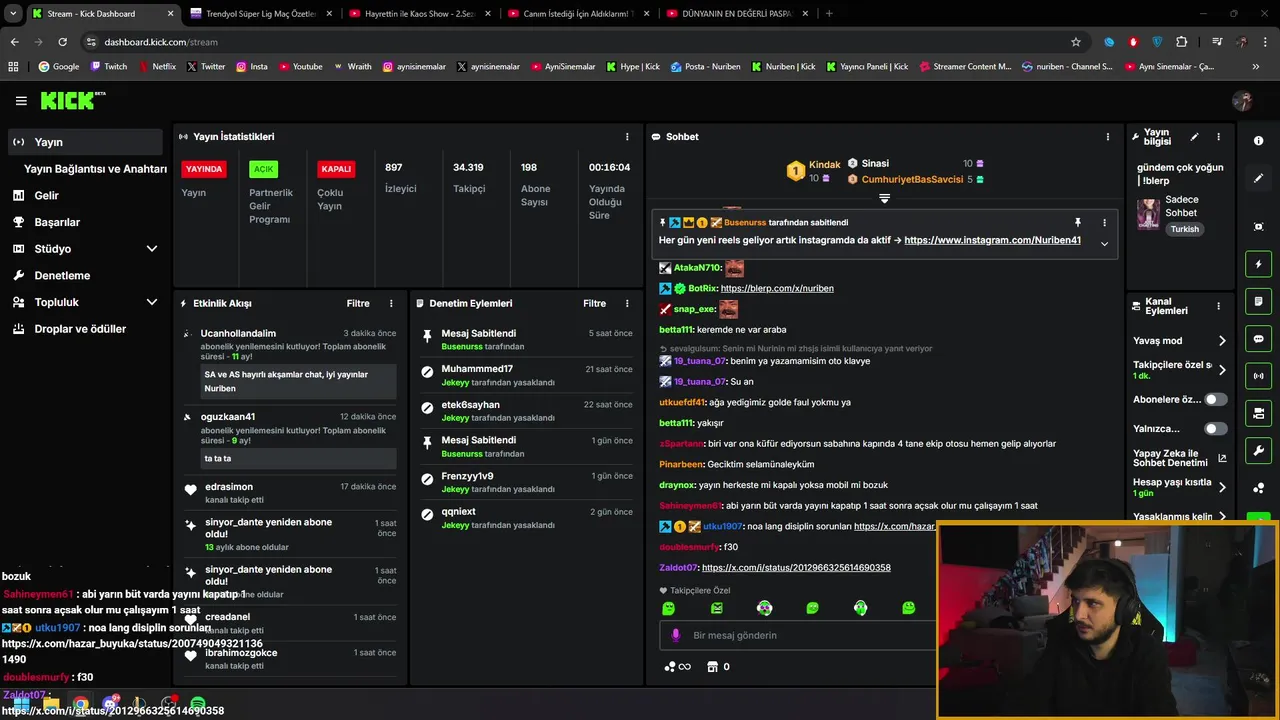The width and height of the screenshot is (1280, 720).
Task: Open the external link icon for Yapay Zeka
Action: click(1222, 458)
